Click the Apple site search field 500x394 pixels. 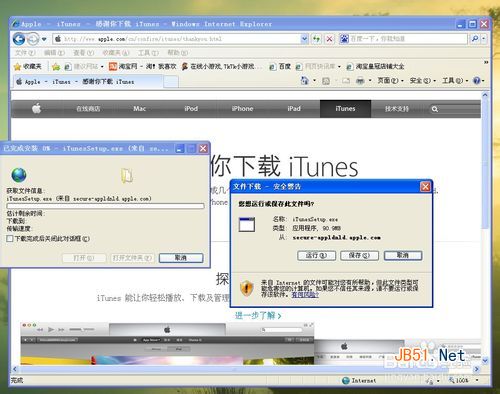[455, 109]
